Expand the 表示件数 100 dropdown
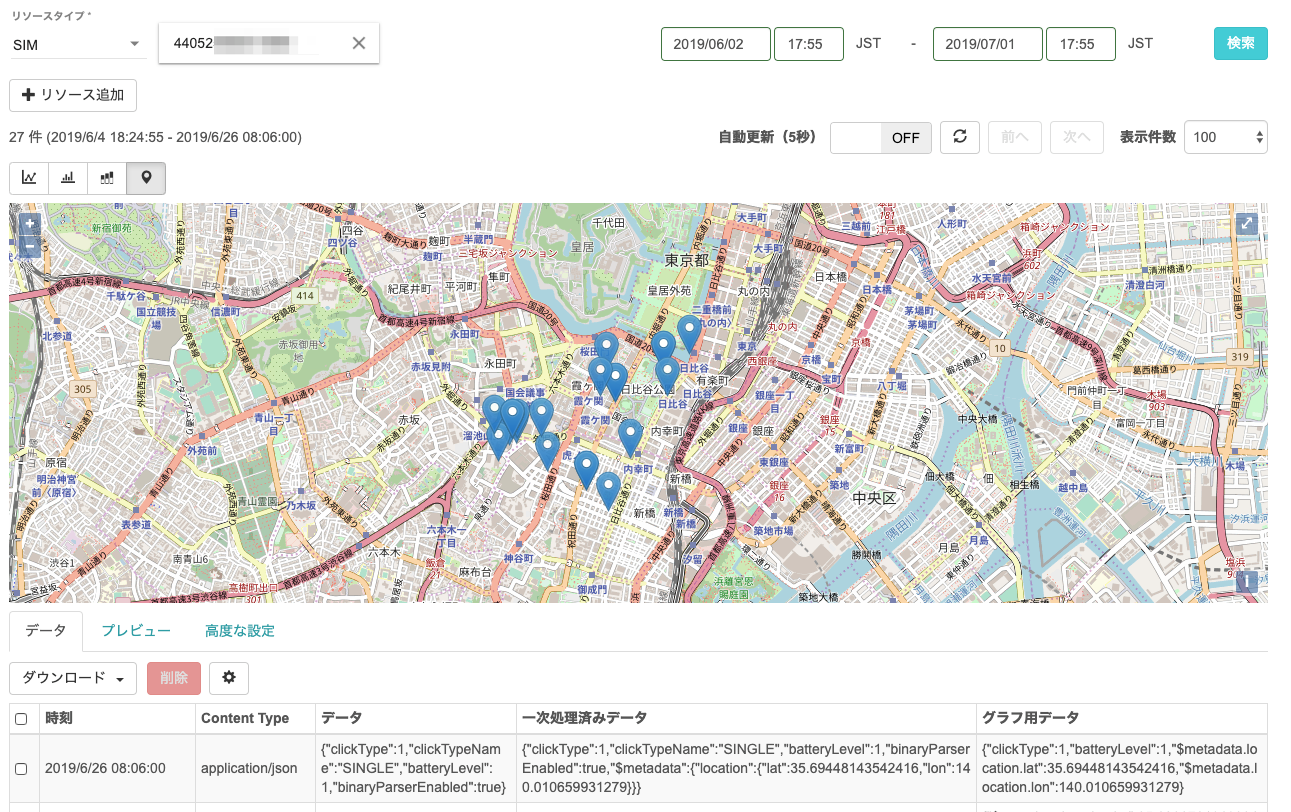This screenshot has width=1291, height=812. (x=1225, y=137)
